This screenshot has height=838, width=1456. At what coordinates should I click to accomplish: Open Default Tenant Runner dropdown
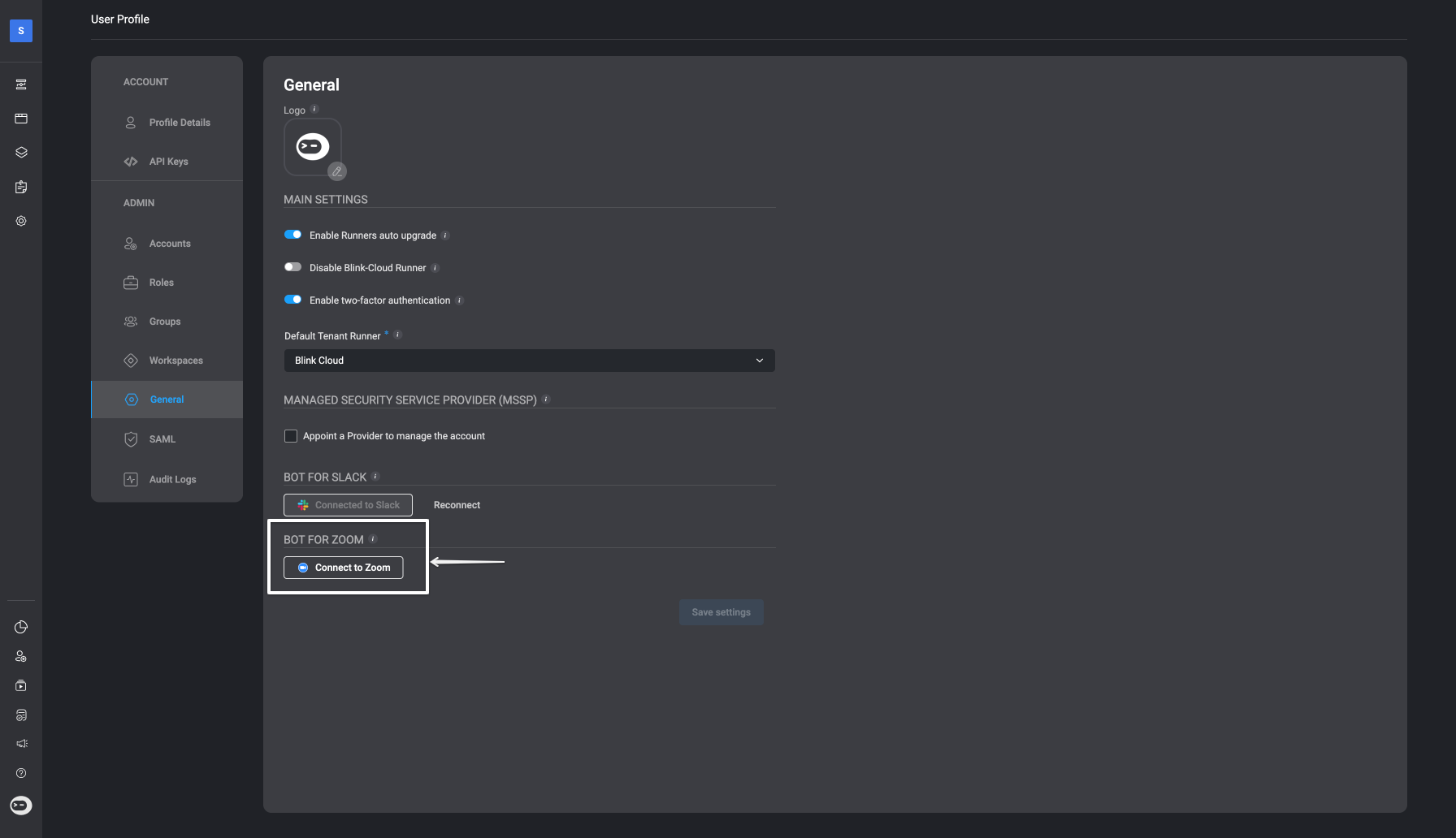point(529,361)
